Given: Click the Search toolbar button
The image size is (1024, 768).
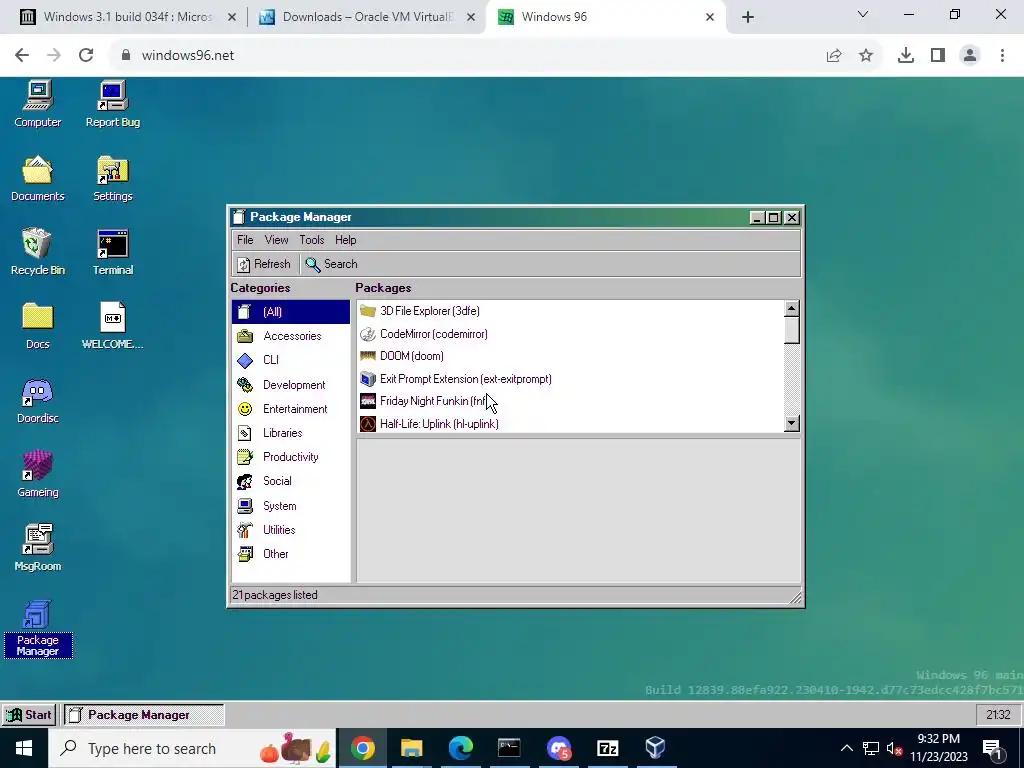Looking at the screenshot, I should coord(332,264).
